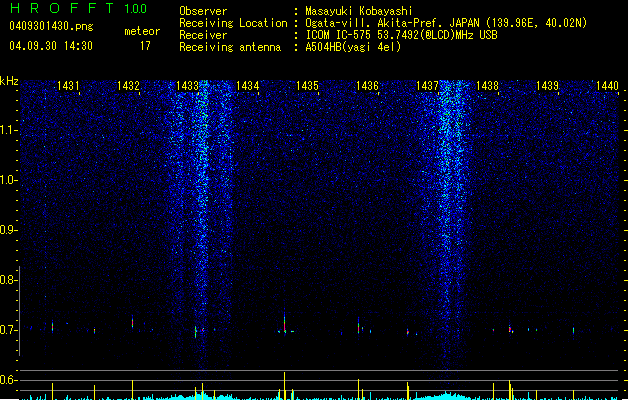Click the 1432 time axis label
The height and width of the screenshot is (400, 629).
[128, 85]
